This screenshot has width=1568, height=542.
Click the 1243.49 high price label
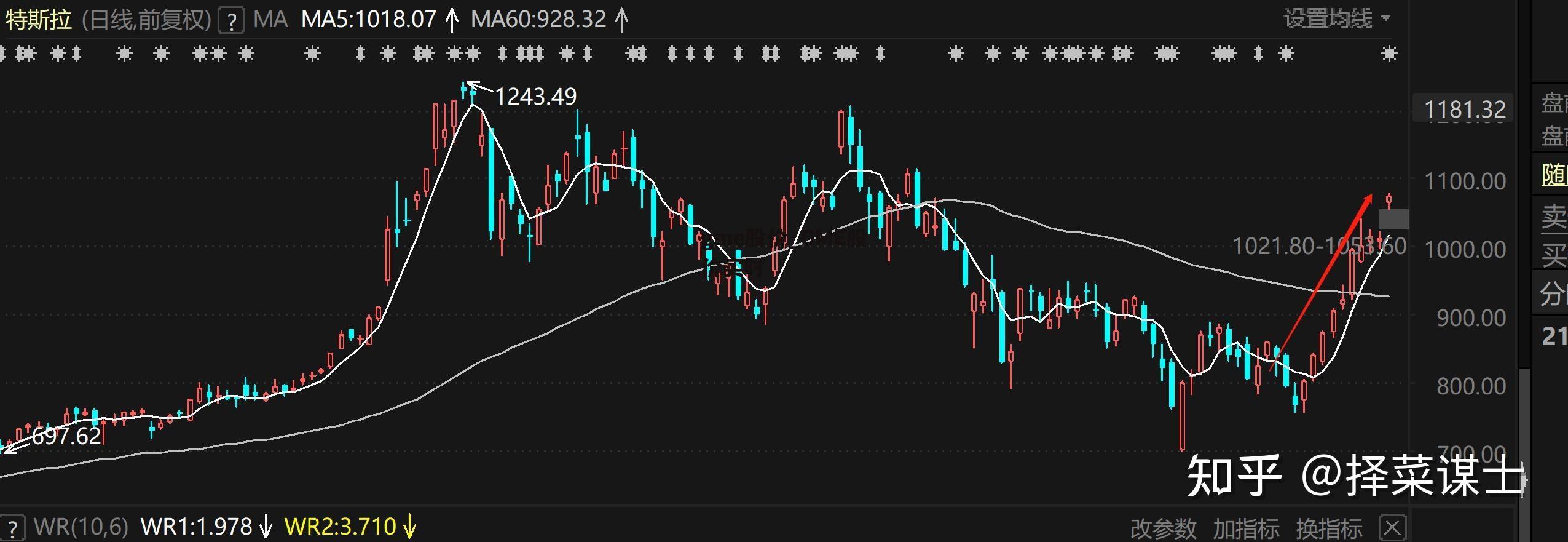(x=535, y=97)
